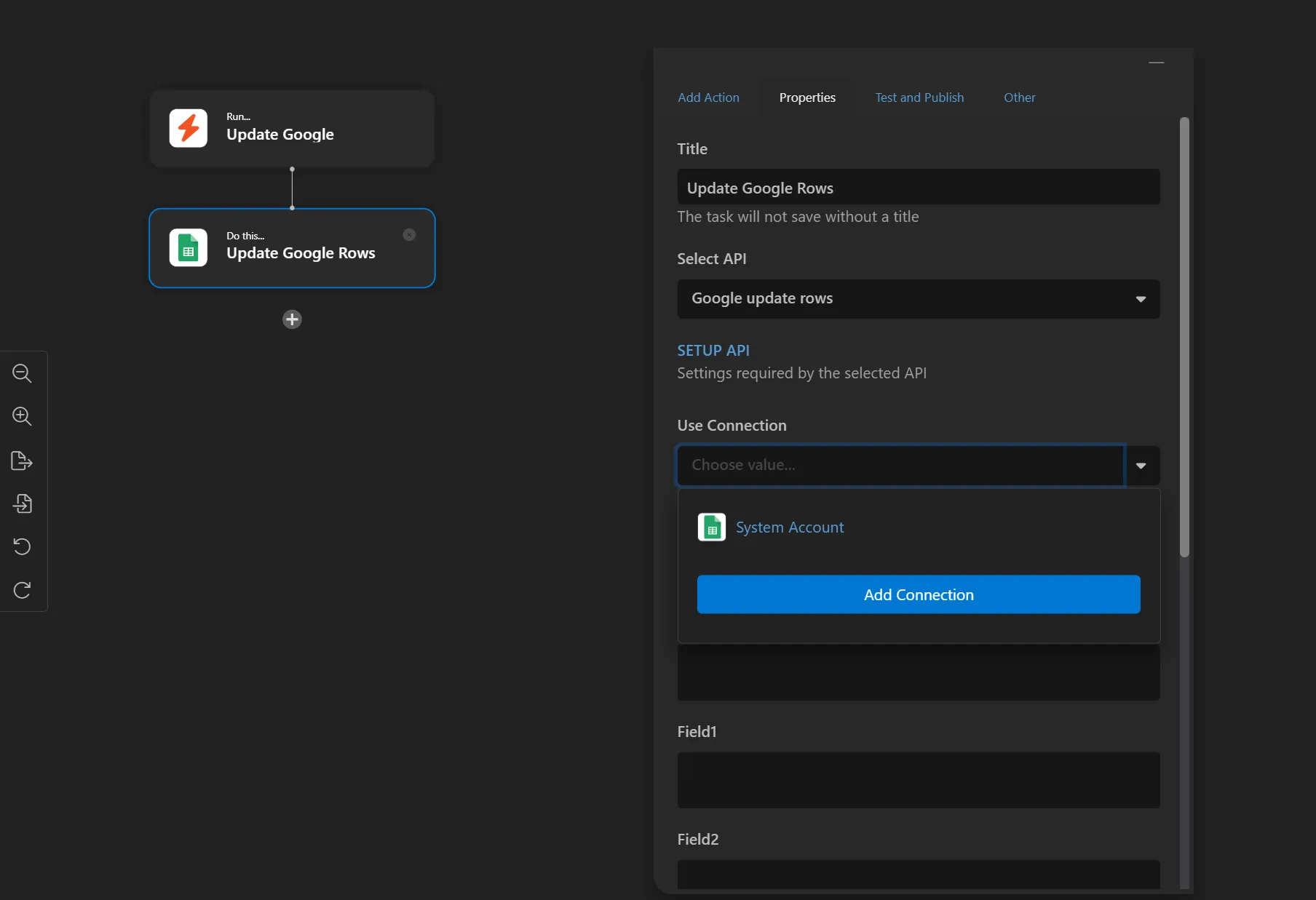Click the redo arrow icon
The image size is (1316, 900).
coord(22,590)
